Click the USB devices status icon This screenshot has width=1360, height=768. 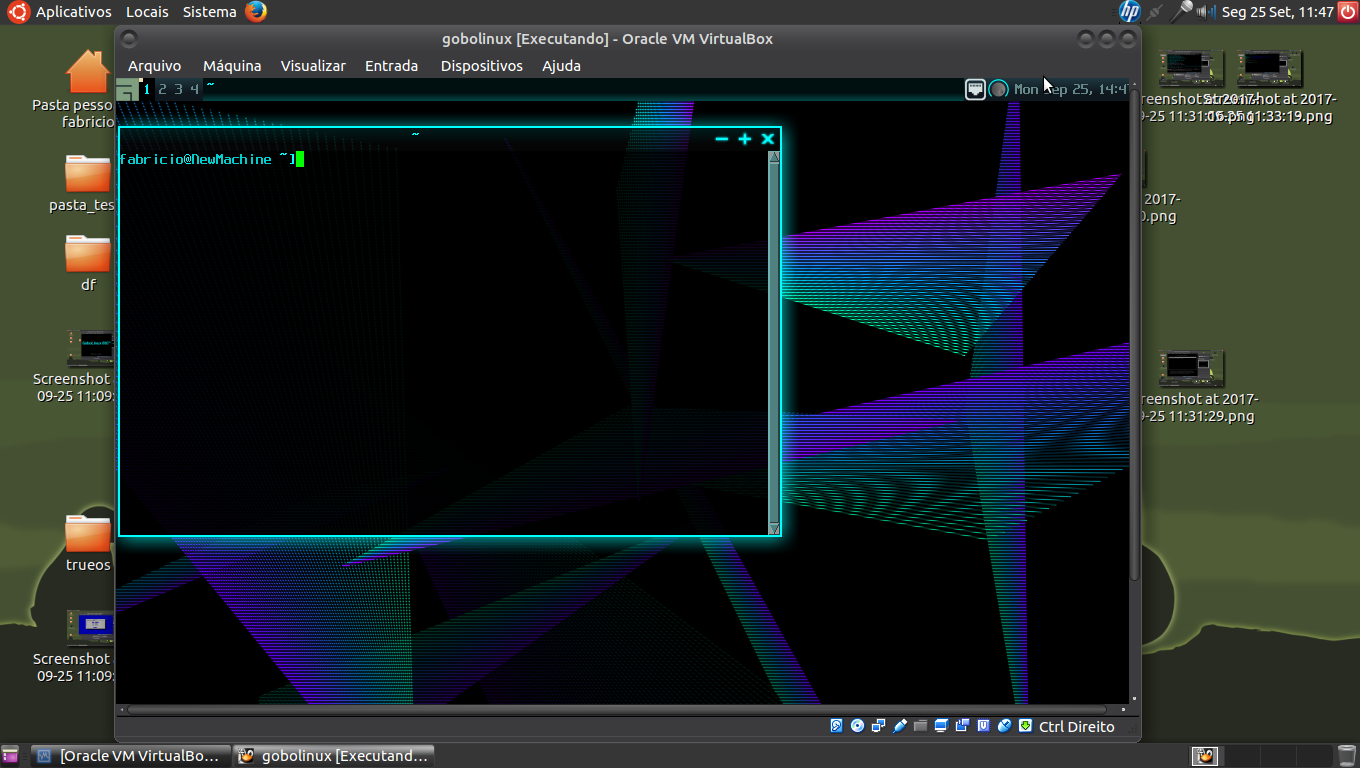899,726
